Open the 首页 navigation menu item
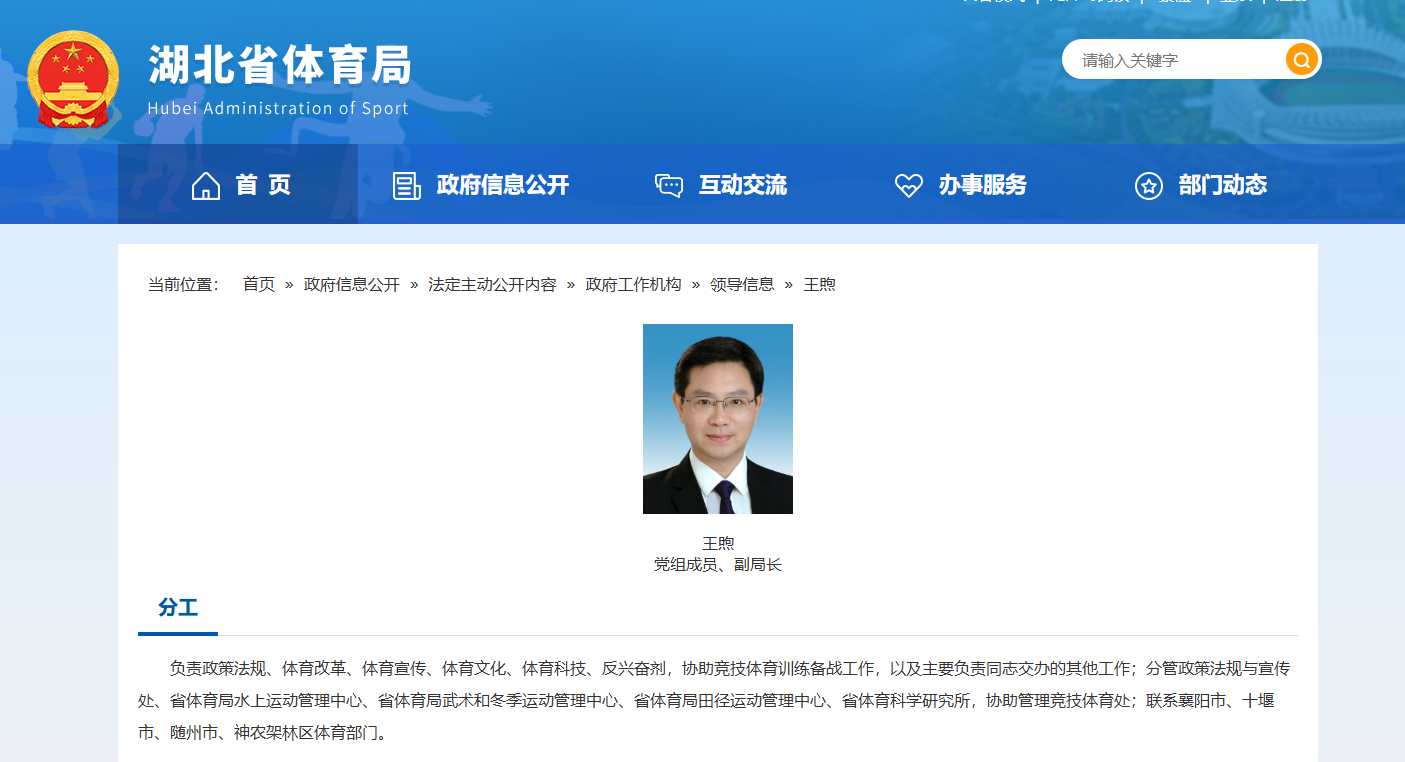This screenshot has width=1405, height=762. point(238,184)
